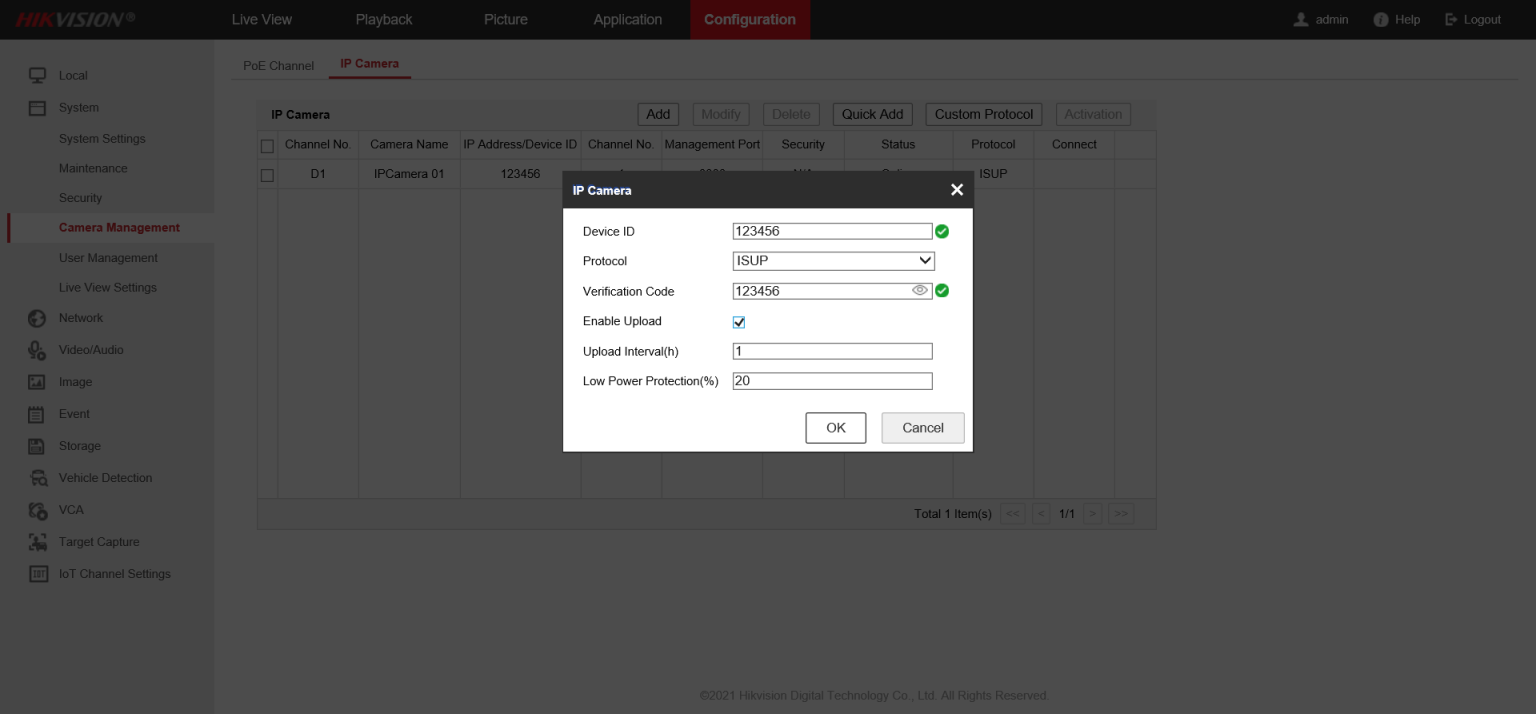Open the Protocol ISUP dropdown
Image resolution: width=1536 pixels, height=714 pixels.
(x=833, y=261)
